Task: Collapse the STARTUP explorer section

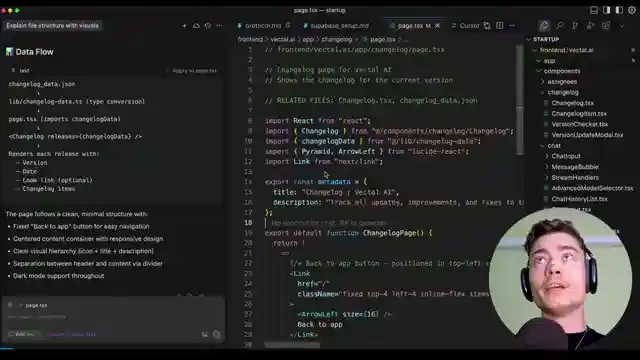Action: point(529,39)
